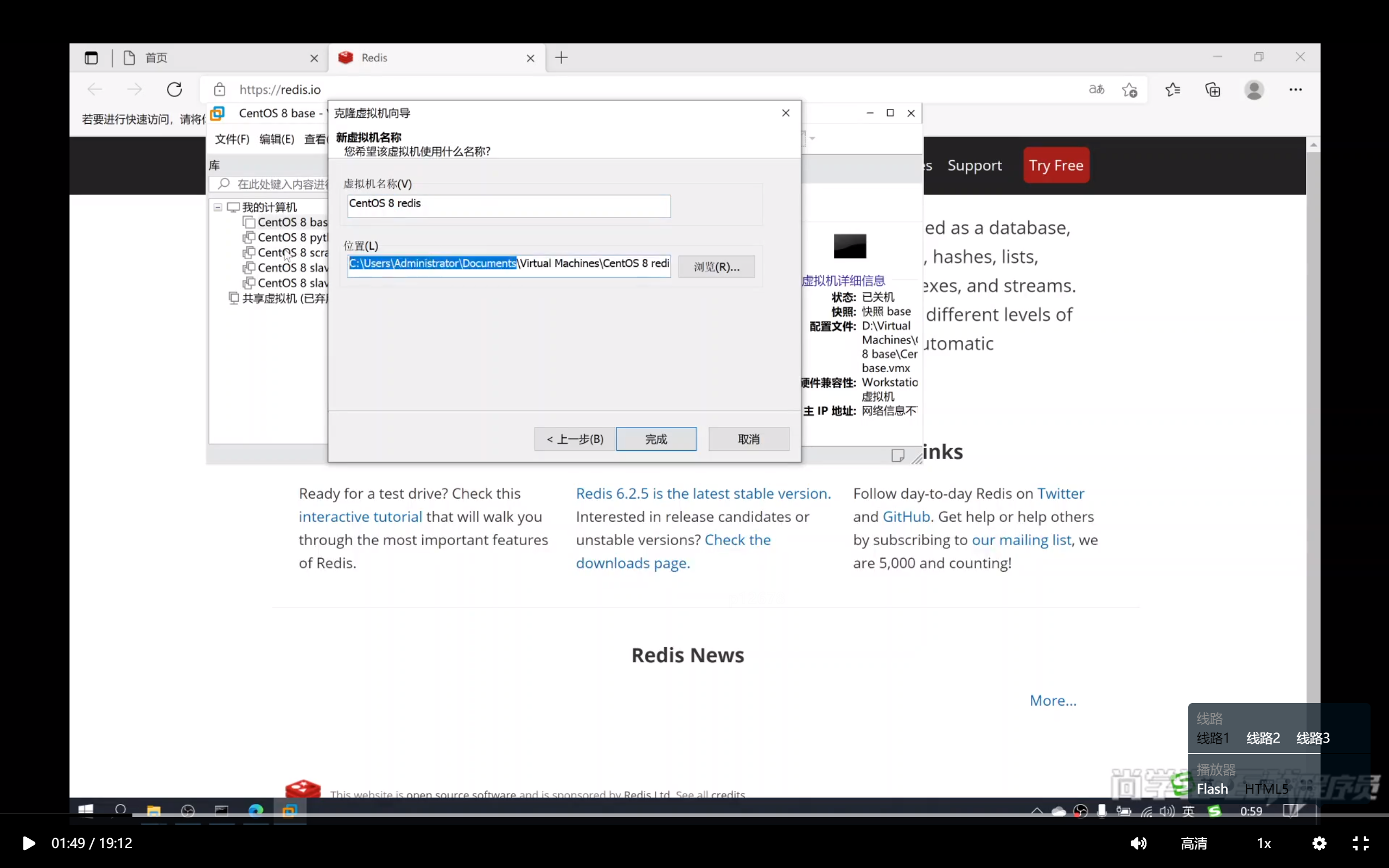Click Windows Start button in taskbar

pos(86,810)
